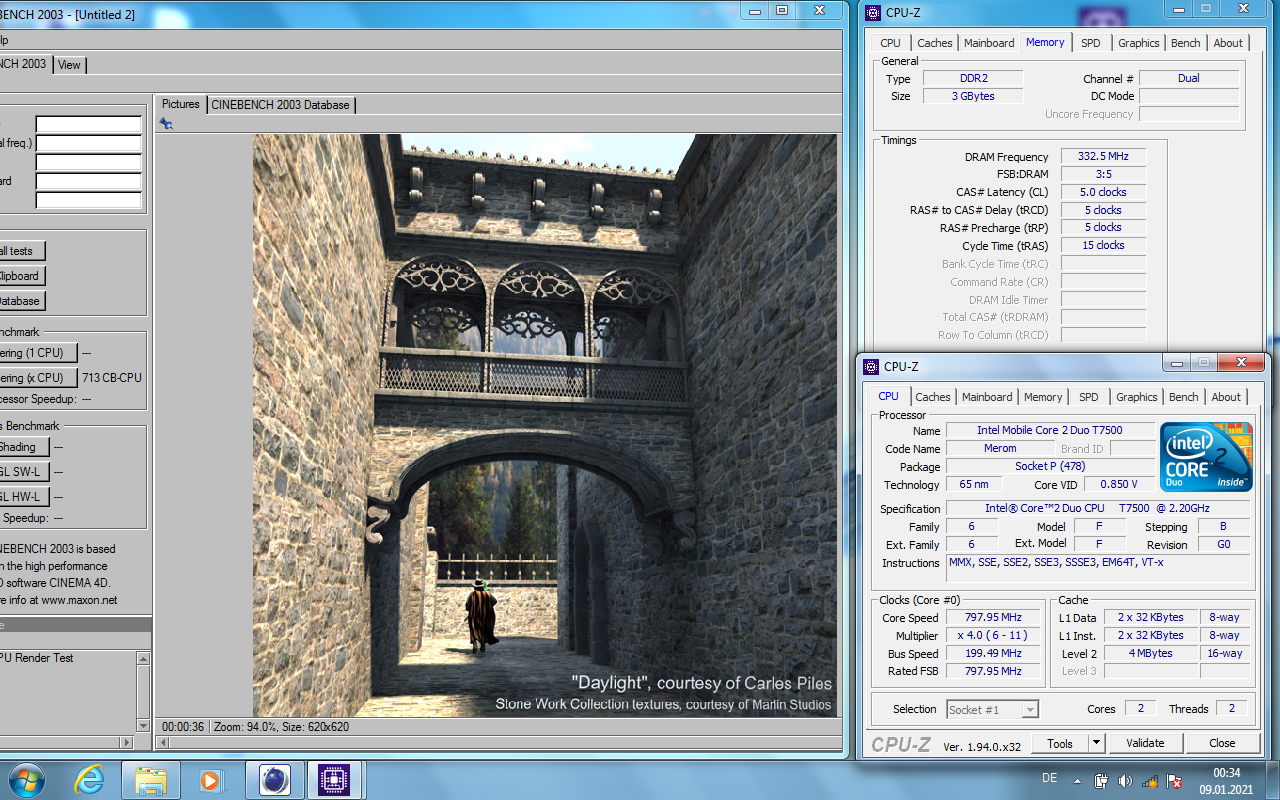Run the Shading benchmark button
Screen dimensions: 1280x800
[x=22, y=447]
